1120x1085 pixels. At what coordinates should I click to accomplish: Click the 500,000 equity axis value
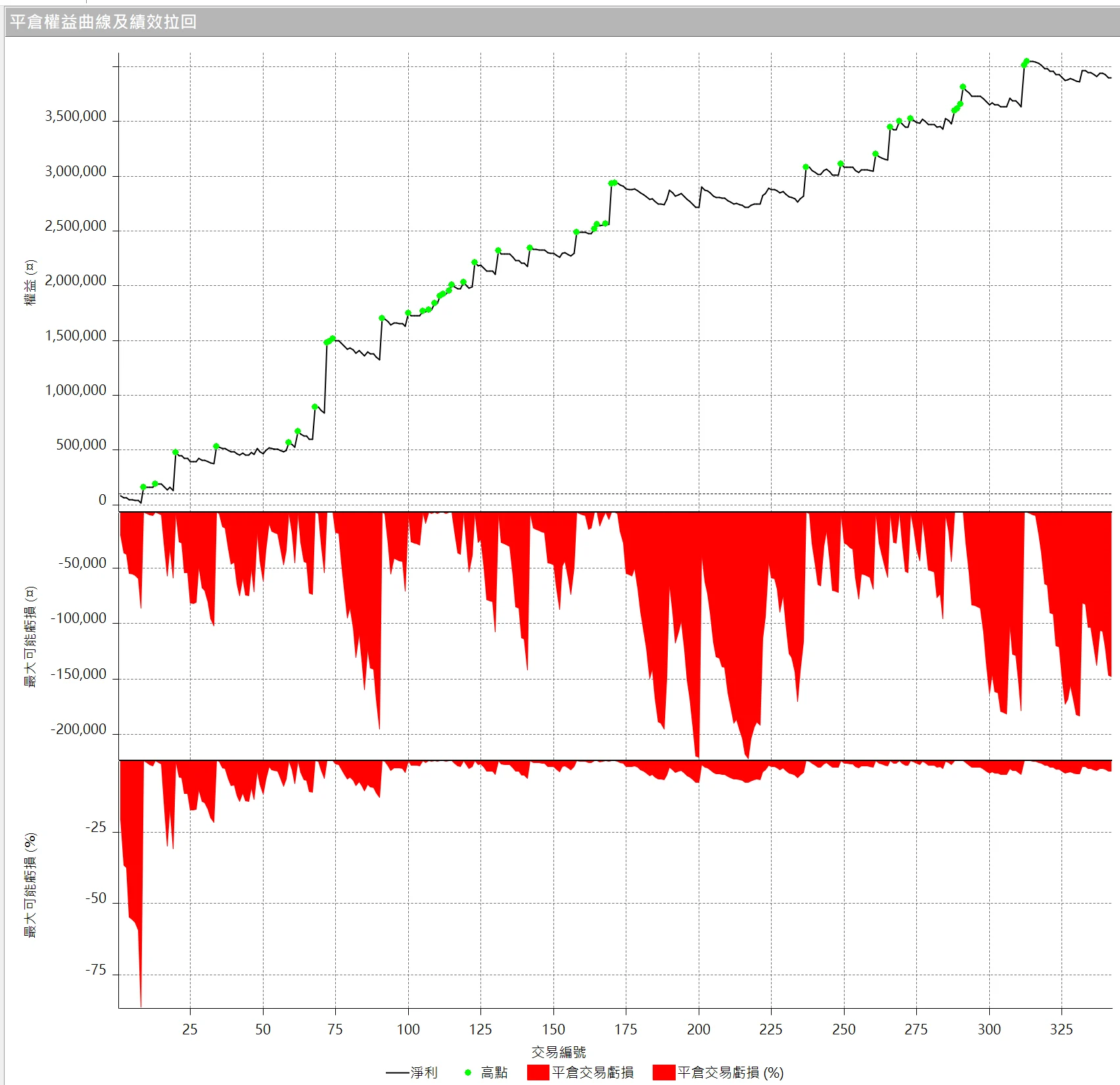click(81, 446)
